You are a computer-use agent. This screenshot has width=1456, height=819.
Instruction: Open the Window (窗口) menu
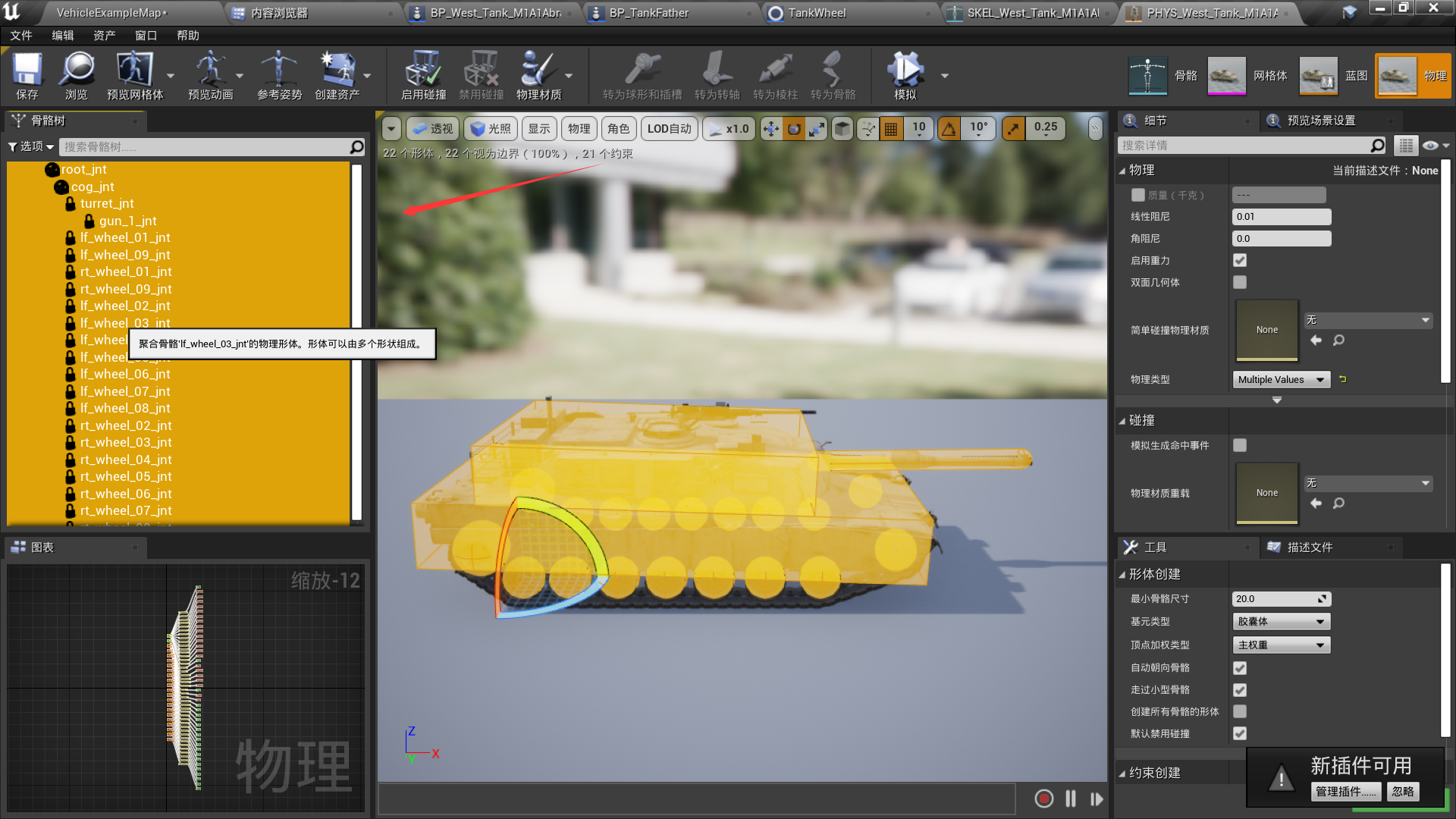coord(146,36)
